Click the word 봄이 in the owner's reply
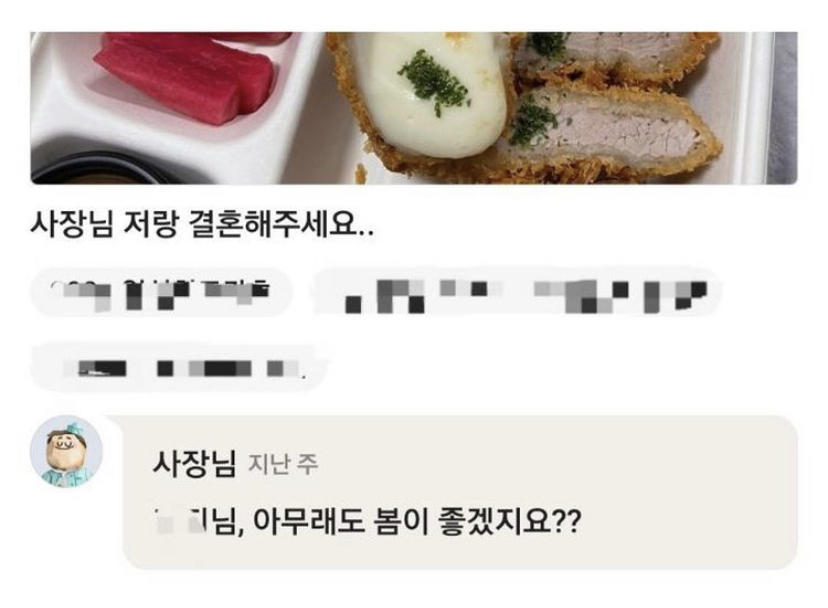 [x=400, y=522]
